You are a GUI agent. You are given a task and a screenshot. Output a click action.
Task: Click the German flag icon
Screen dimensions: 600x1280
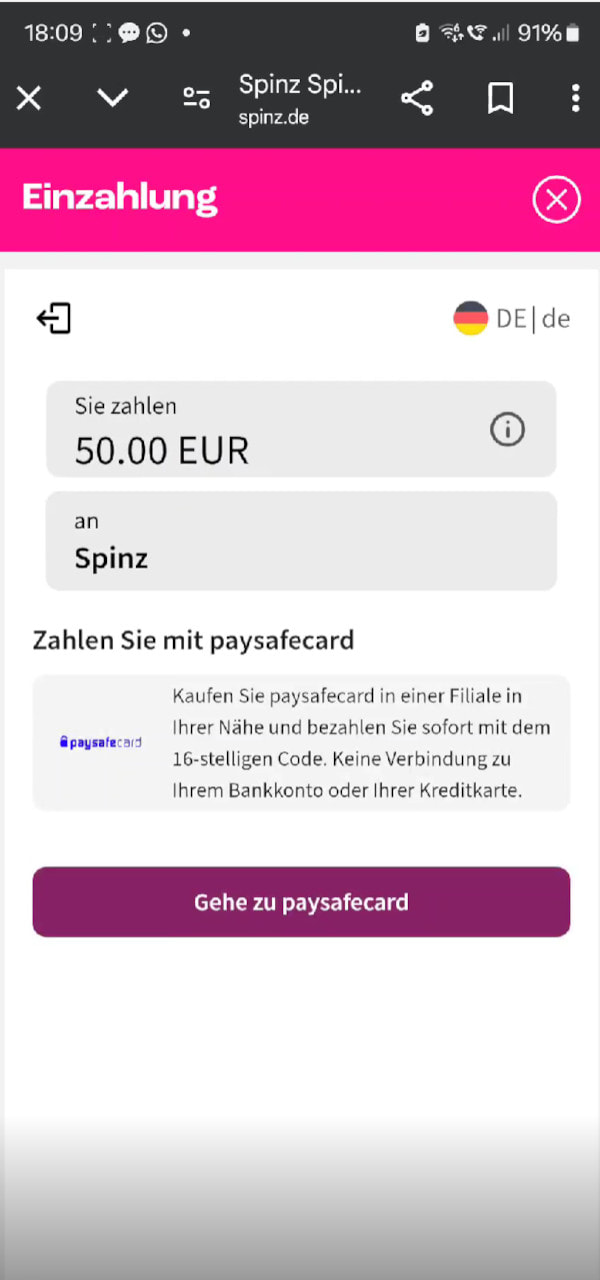point(470,319)
